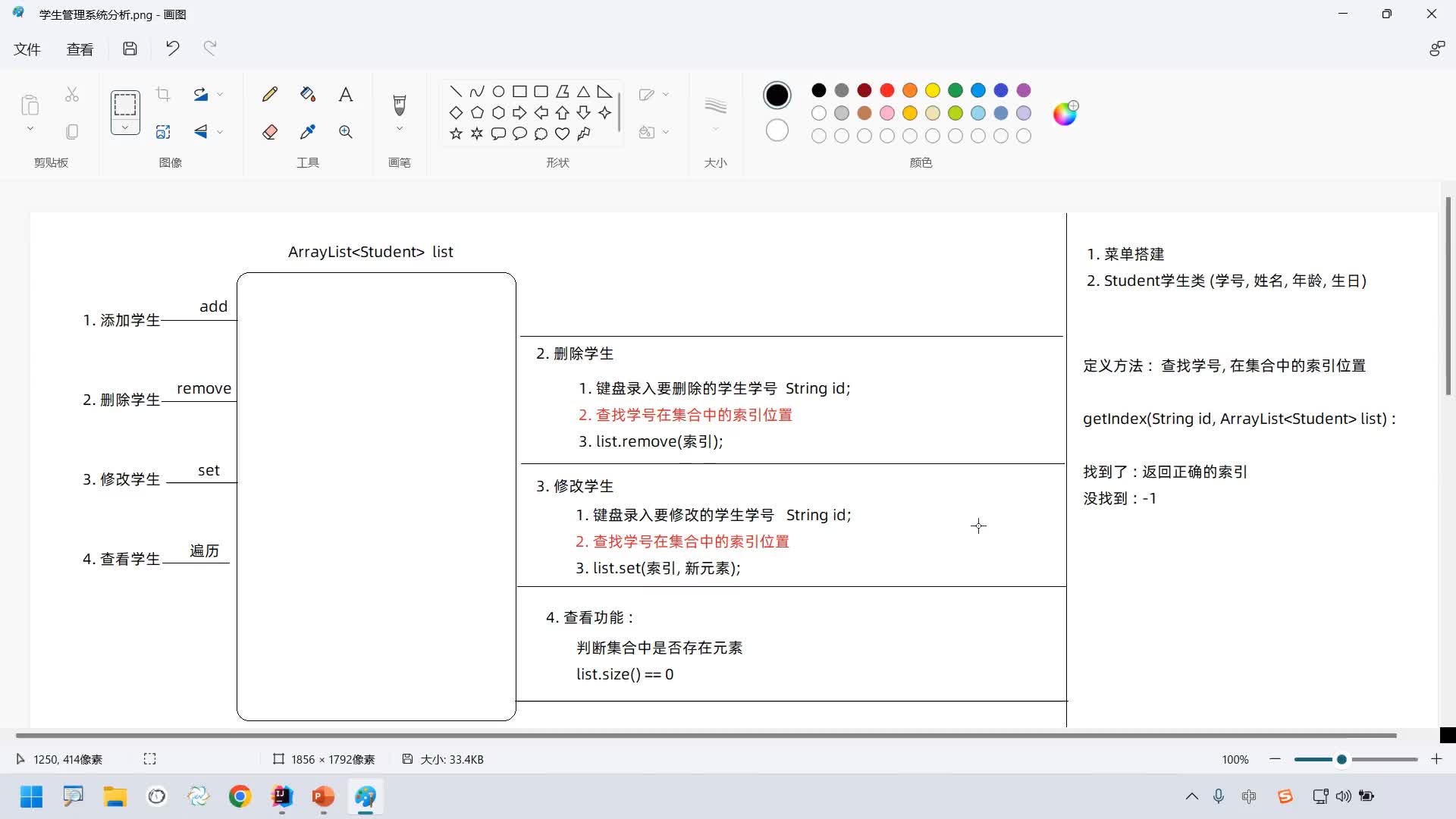Viewport: 1456px width, 819px height.
Task: Select Color 2 white background circle
Action: (777, 130)
